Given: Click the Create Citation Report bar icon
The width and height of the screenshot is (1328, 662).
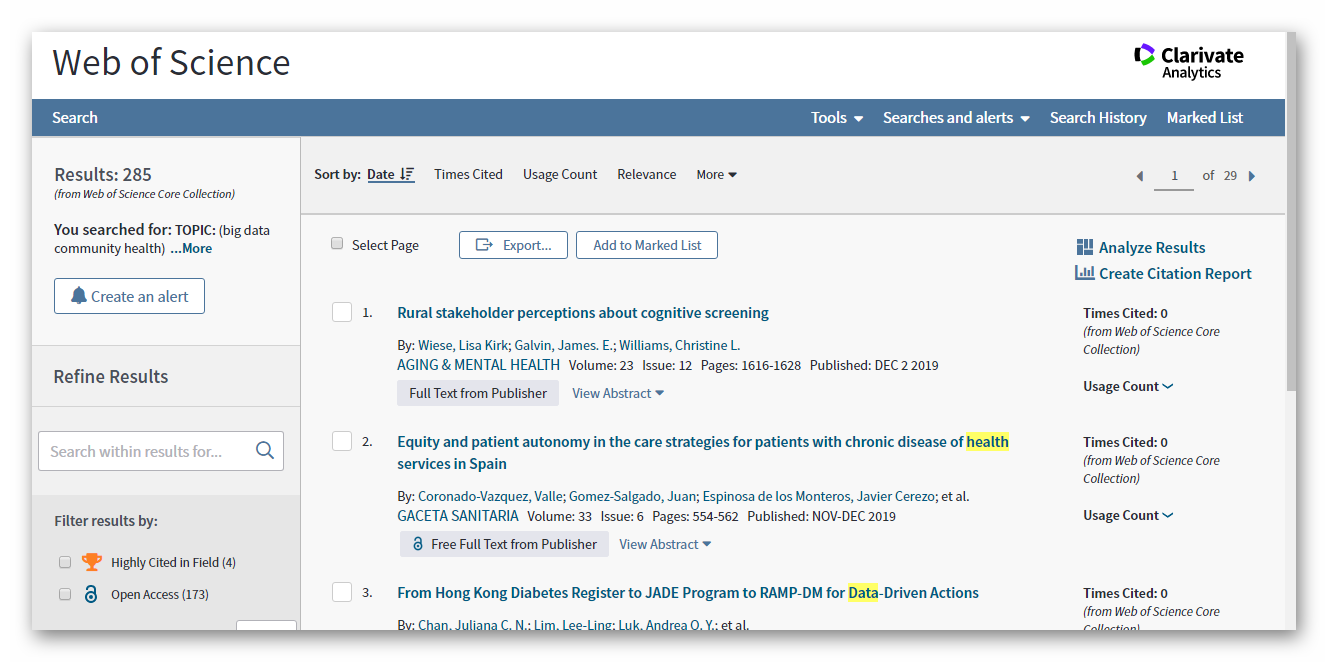Looking at the screenshot, I should coord(1085,273).
